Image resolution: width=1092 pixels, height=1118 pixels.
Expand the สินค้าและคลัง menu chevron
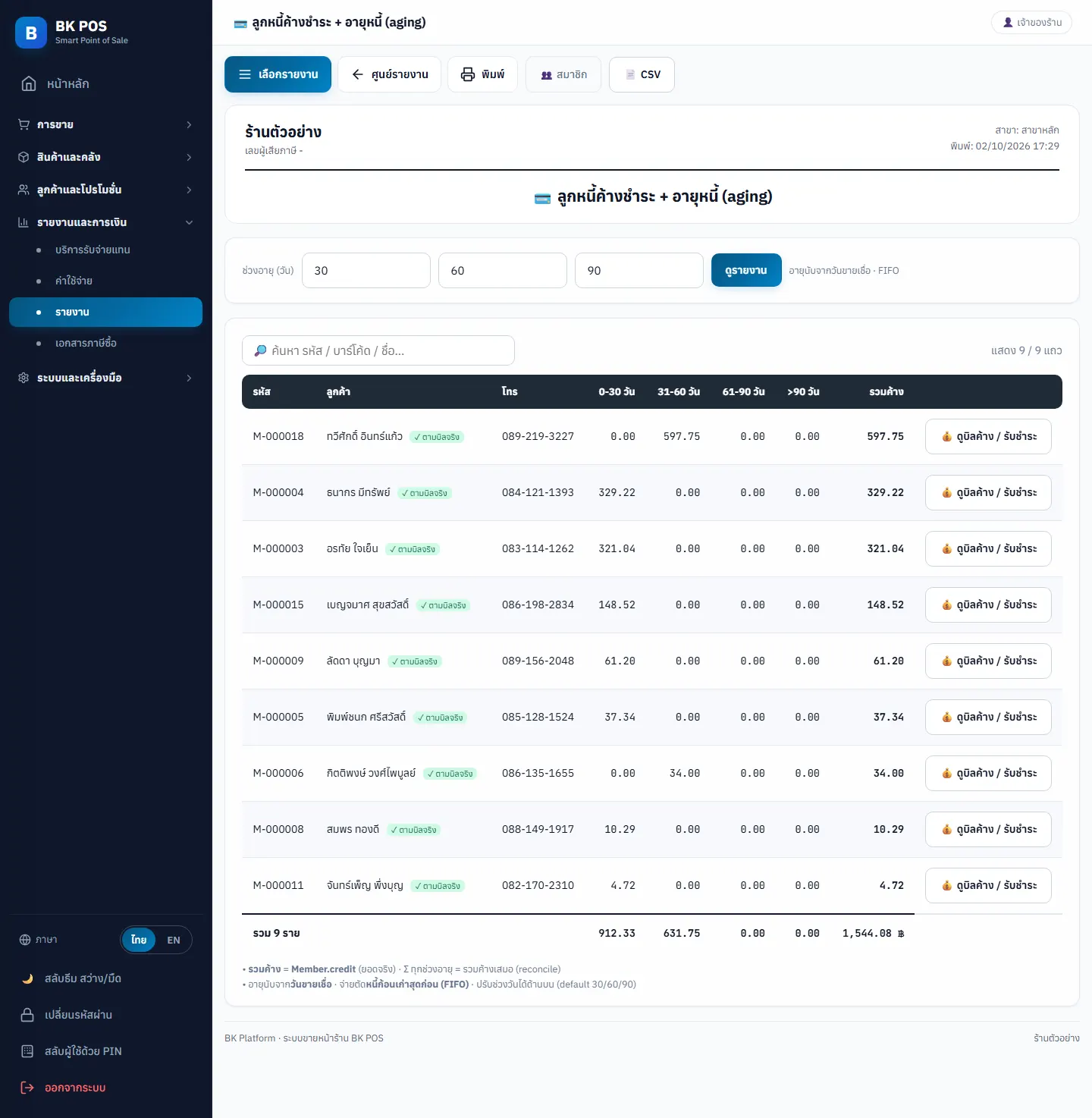click(189, 157)
